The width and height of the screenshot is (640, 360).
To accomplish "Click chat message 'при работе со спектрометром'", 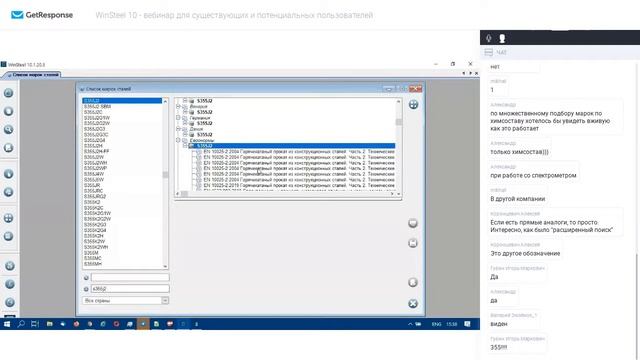I will point(533,175).
